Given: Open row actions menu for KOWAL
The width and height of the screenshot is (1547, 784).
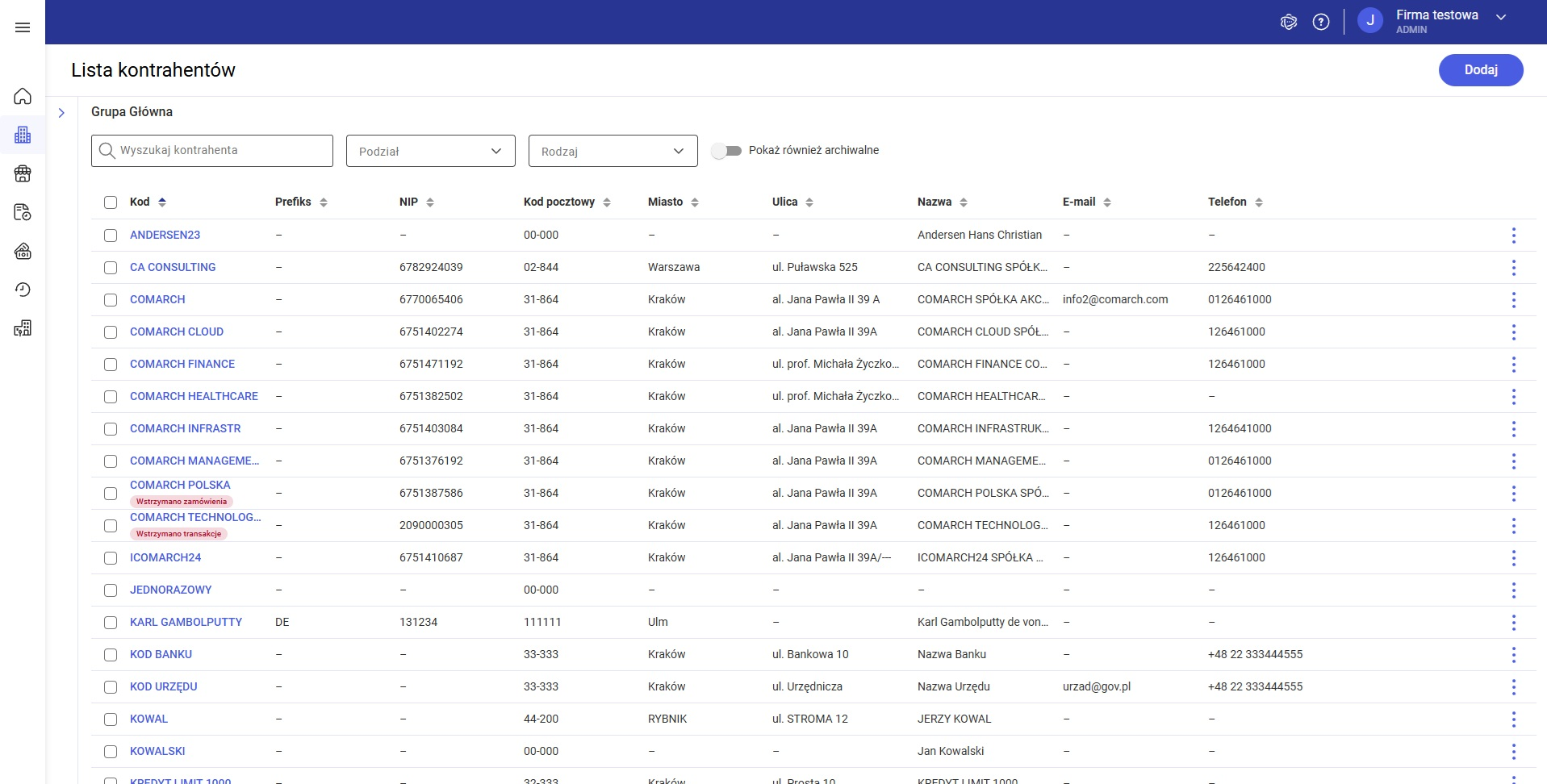Looking at the screenshot, I should 1513,719.
